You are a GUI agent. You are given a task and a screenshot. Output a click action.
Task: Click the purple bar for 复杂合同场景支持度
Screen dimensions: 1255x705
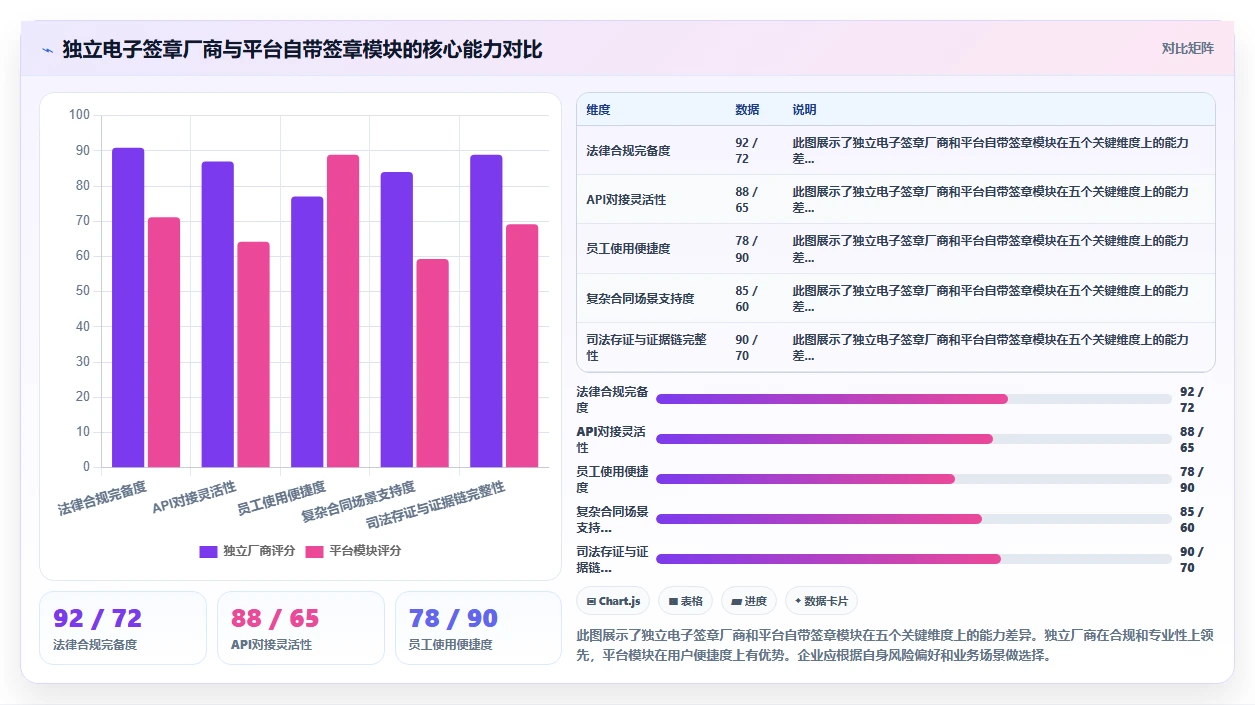(x=396, y=319)
